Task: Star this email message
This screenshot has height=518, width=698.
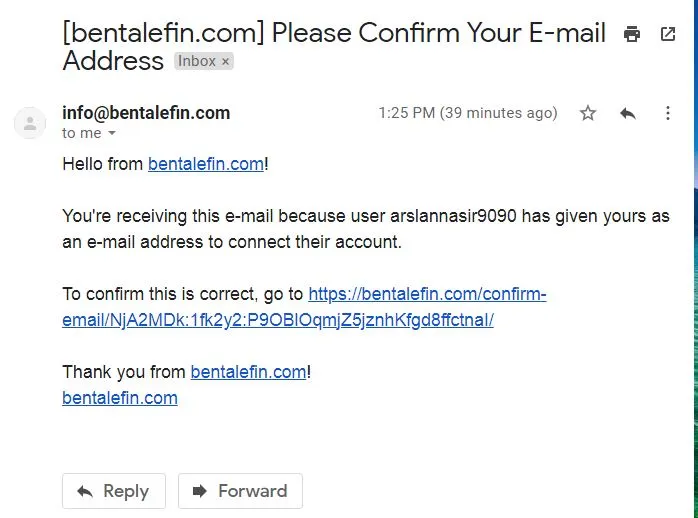Action: tap(588, 113)
